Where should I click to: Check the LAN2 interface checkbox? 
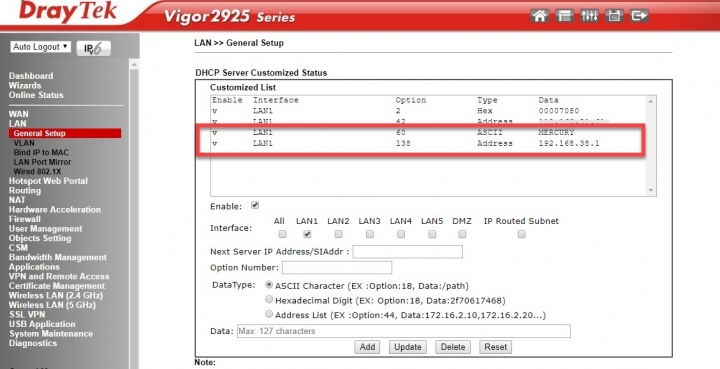pyautogui.click(x=338, y=234)
